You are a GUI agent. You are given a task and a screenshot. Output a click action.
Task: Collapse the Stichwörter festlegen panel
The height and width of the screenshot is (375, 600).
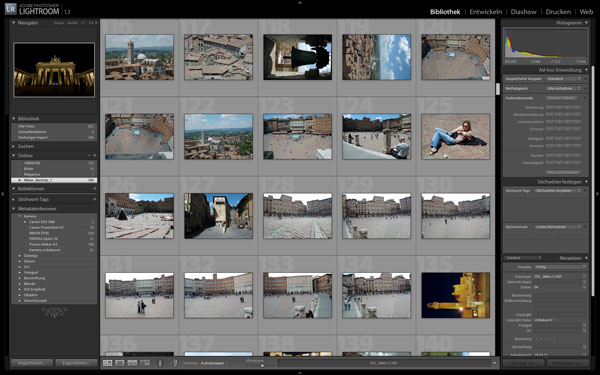pyautogui.click(x=586, y=182)
